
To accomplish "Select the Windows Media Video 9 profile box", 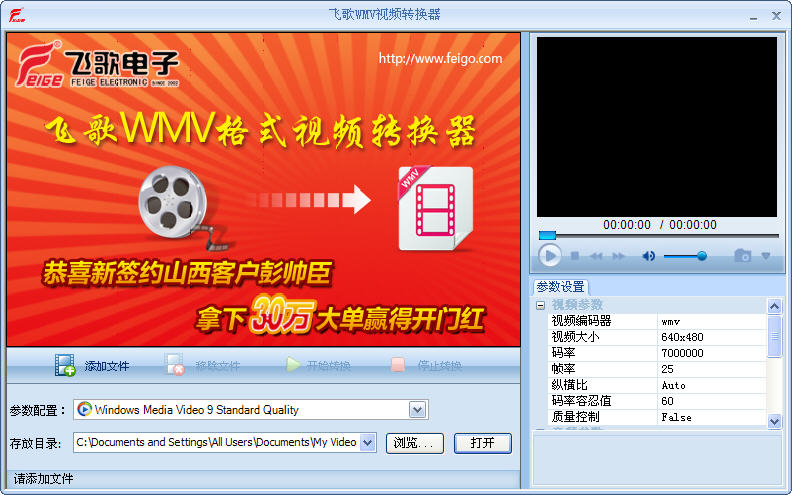I will 251,410.
